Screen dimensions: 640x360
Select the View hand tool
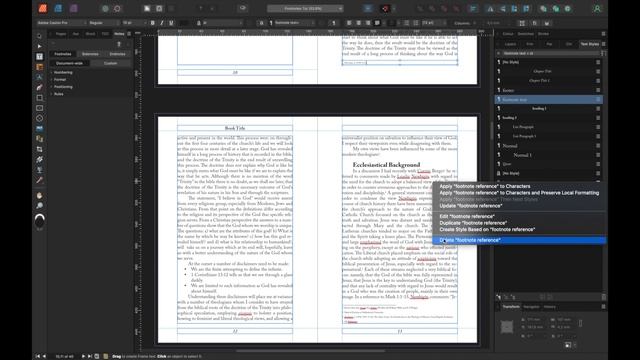click(x=39, y=196)
